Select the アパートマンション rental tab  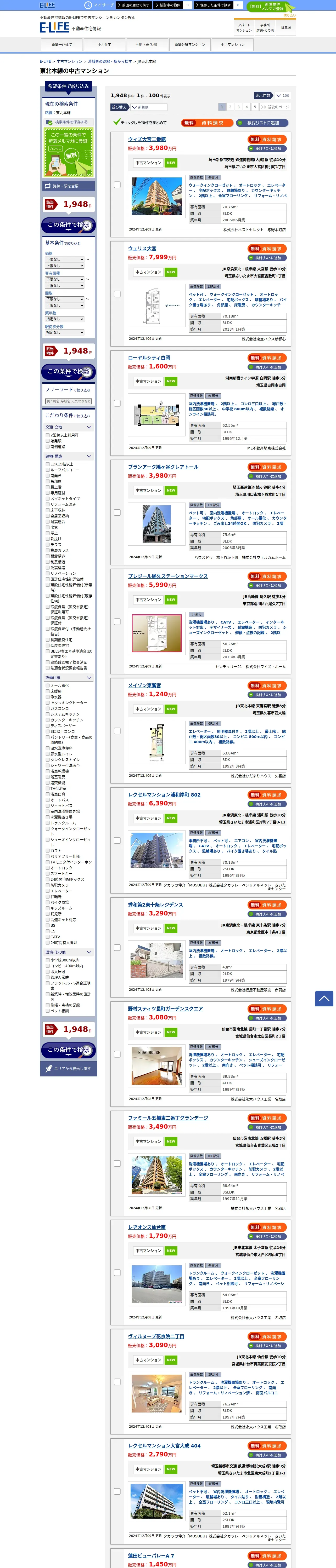click(244, 28)
